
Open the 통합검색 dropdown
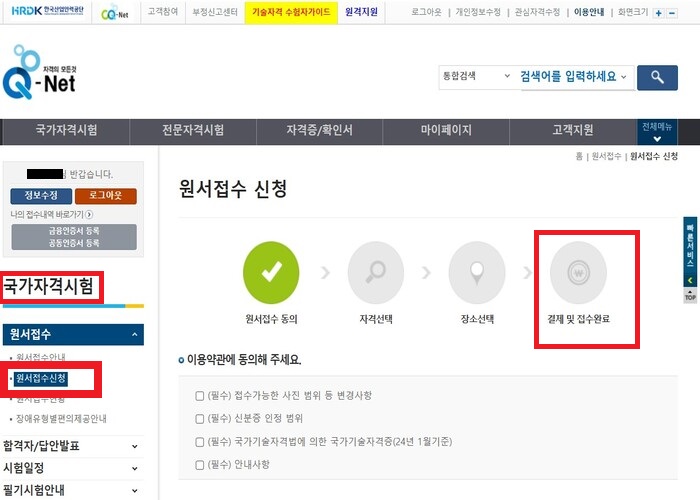(476, 76)
